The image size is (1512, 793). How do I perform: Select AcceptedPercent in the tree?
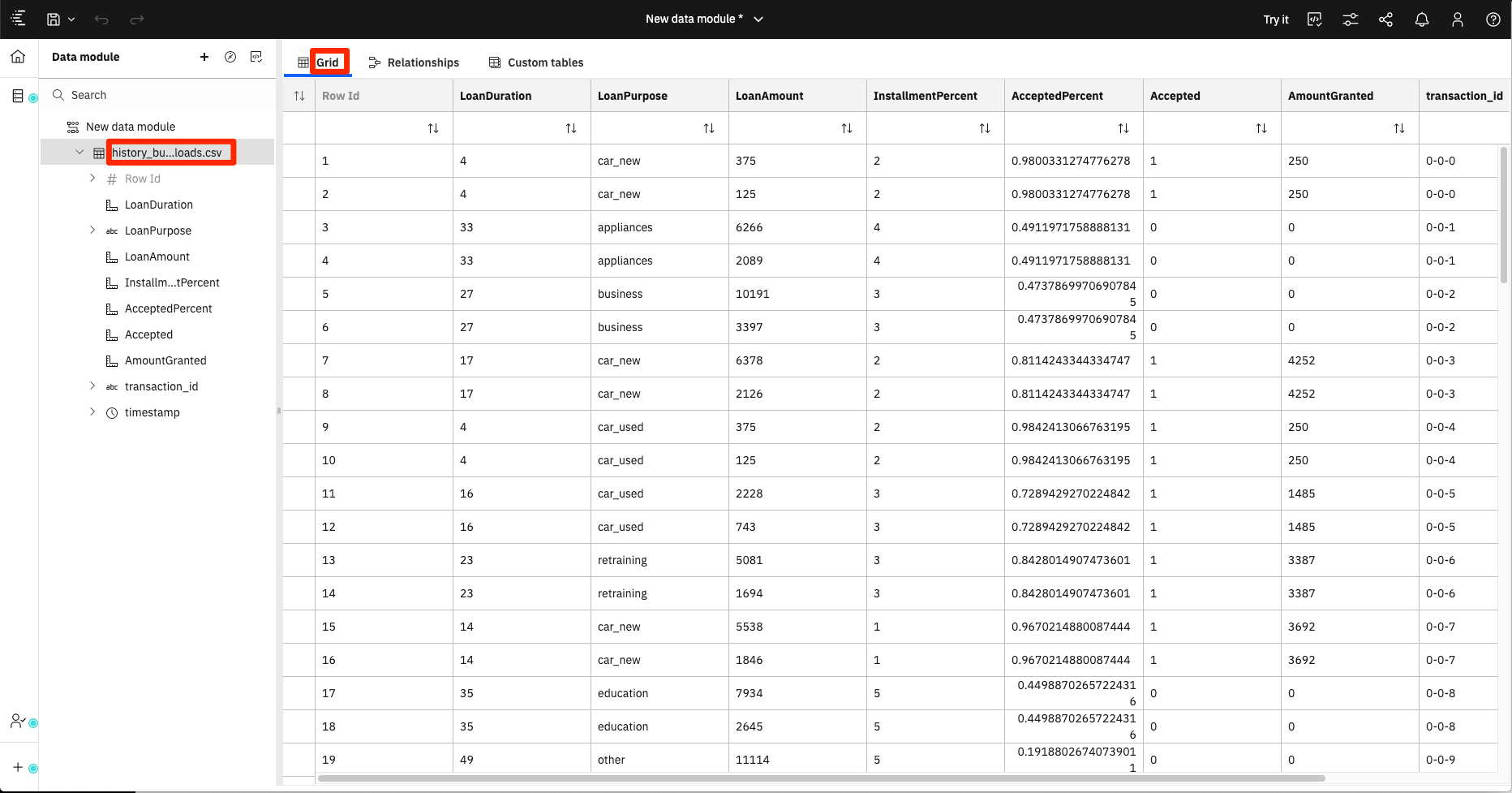[x=169, y=308]
